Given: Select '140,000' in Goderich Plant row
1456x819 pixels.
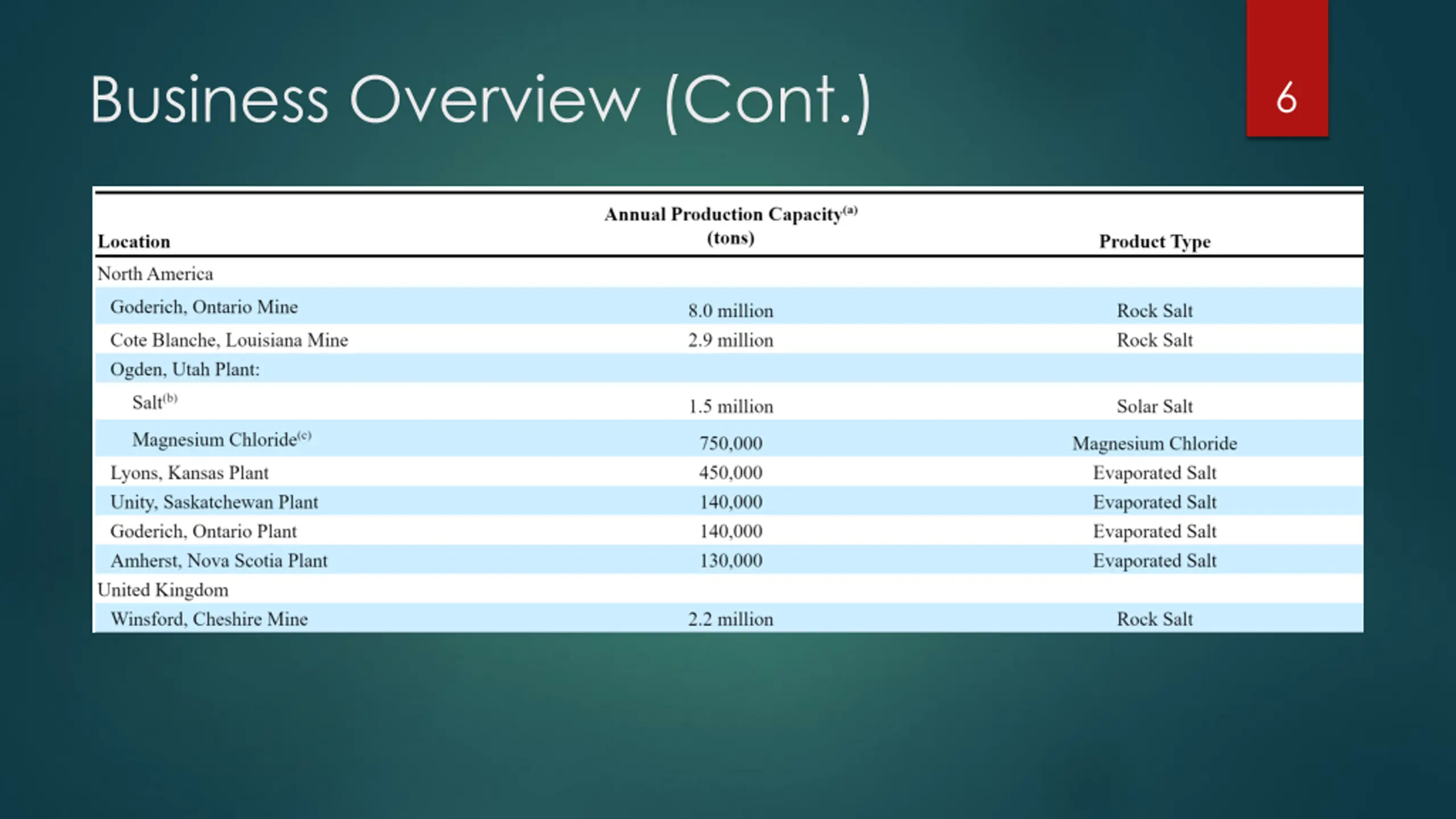Looking at the screenshot, I should point(730,531).
